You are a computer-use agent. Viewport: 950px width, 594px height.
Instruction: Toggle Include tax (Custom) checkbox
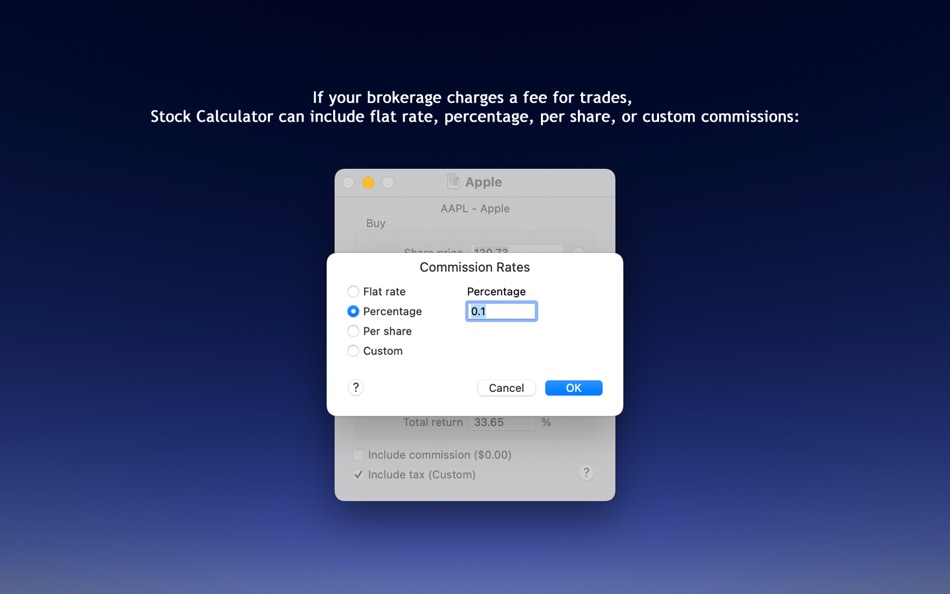point(359,475)
